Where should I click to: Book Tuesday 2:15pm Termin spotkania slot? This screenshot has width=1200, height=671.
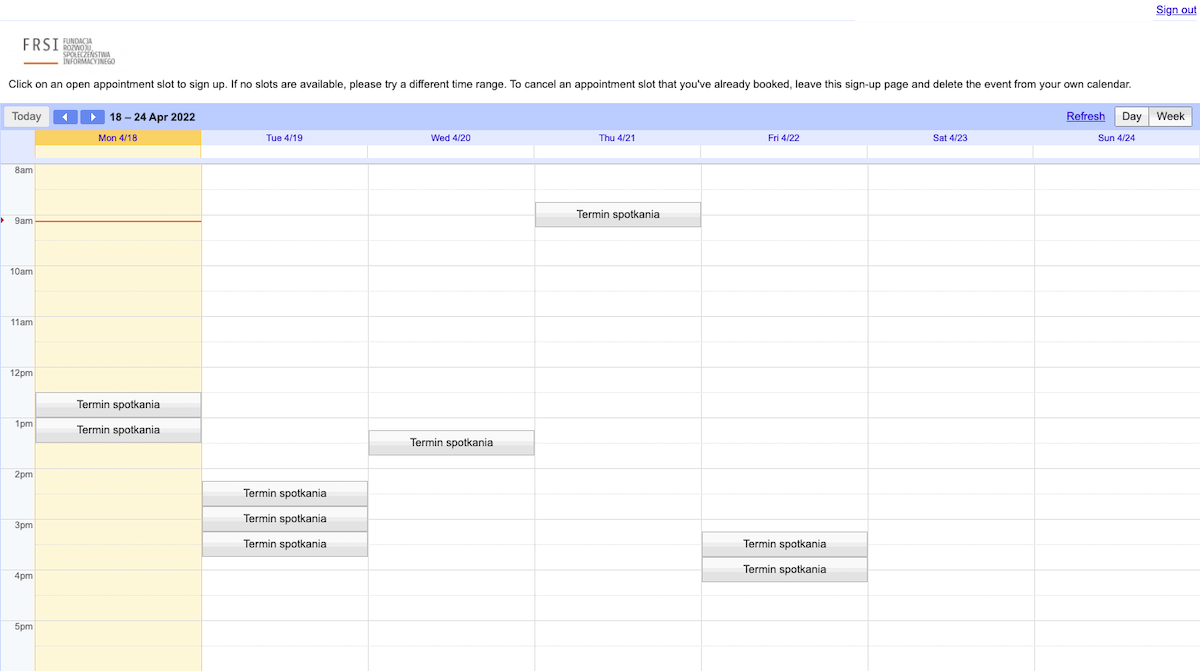click(x=285, y=493)
